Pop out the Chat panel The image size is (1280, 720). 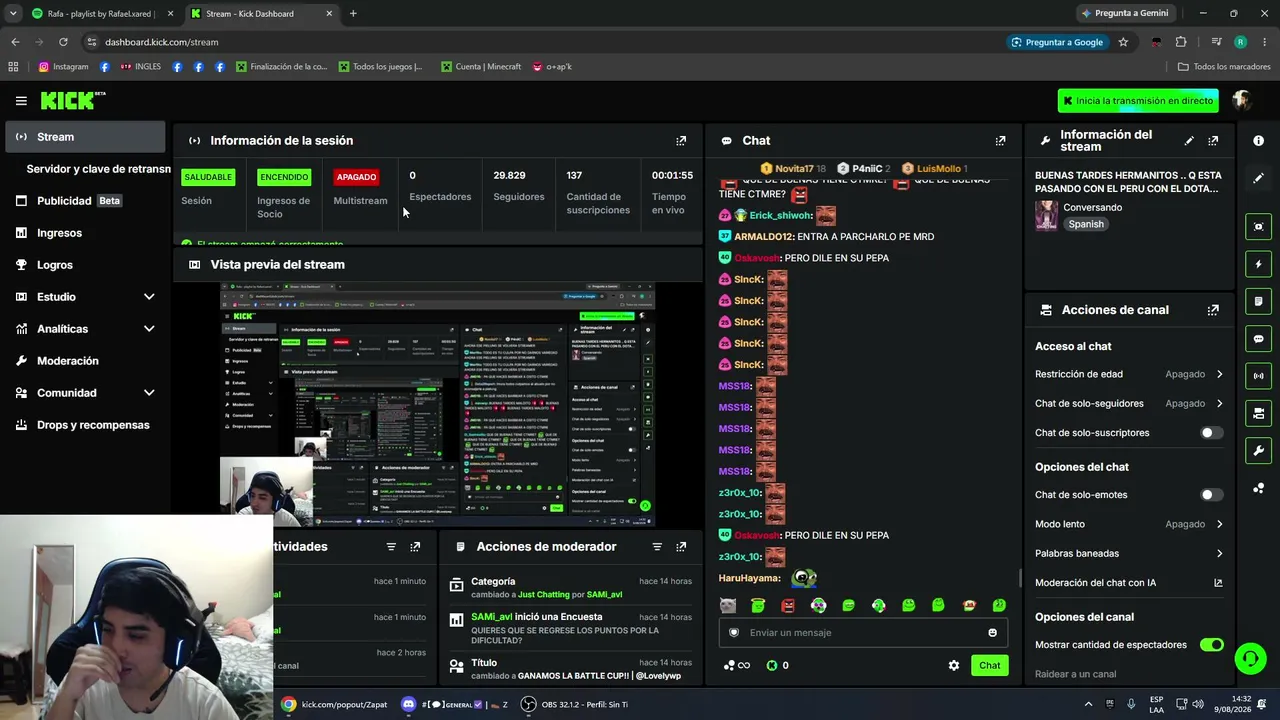coord(1000,141)
